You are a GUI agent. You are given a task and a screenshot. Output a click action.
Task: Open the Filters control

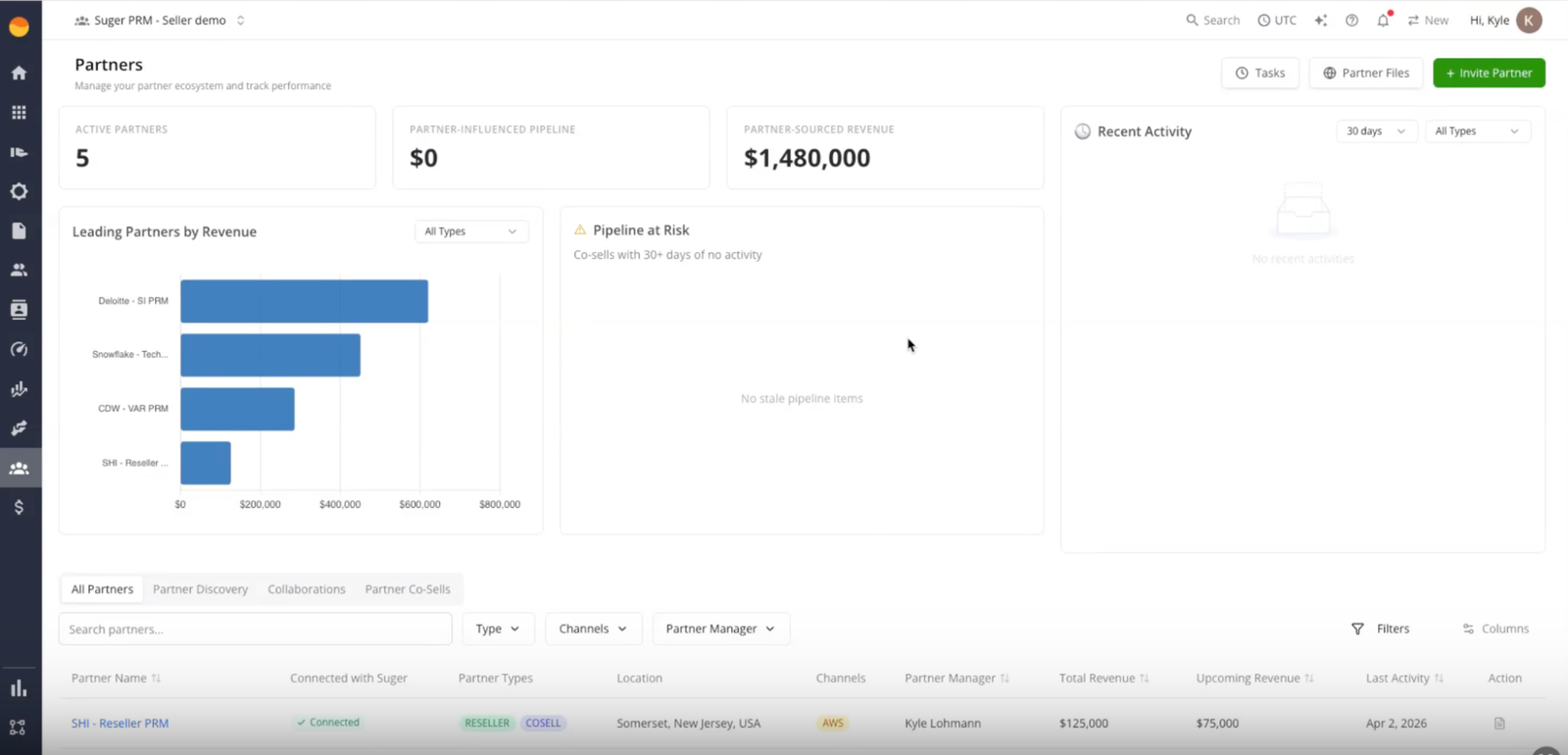pyautogui.click(x=1380, y=629)
